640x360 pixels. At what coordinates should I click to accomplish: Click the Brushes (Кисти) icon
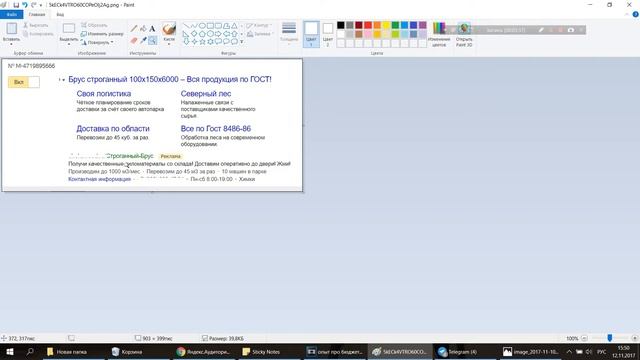pyautogui.click(x=169, y=29)
